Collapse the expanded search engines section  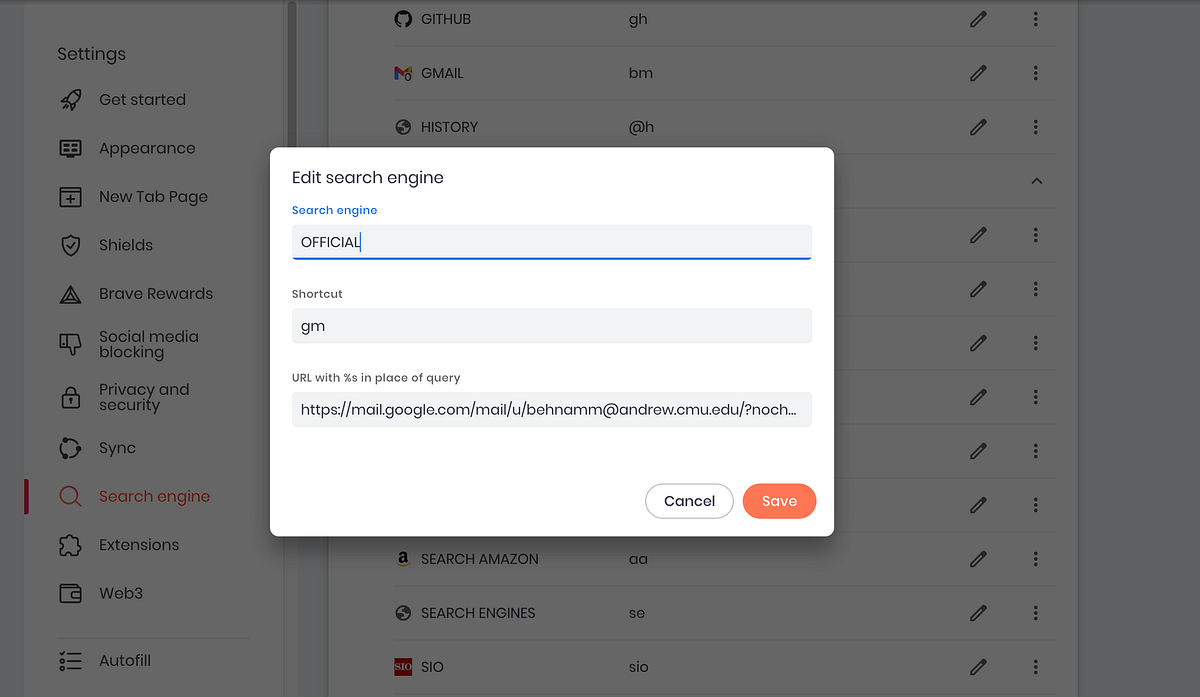1036,181
